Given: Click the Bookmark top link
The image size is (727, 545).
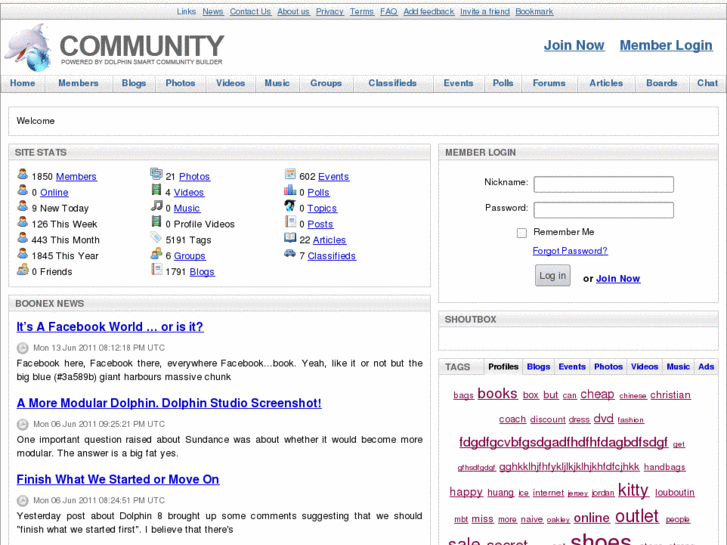Looking at the screenshot, I should [535, 12].
